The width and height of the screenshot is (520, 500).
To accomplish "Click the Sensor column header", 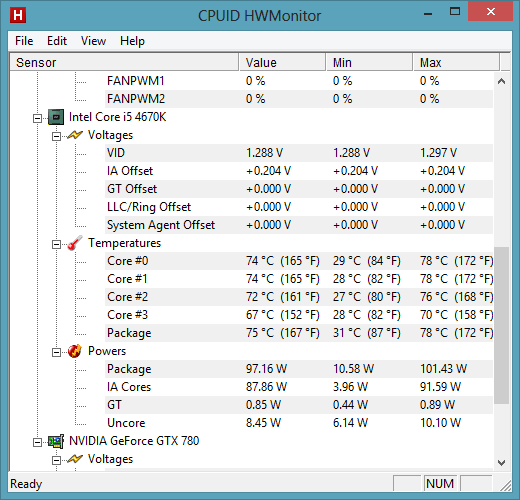I will pos(124,62).
